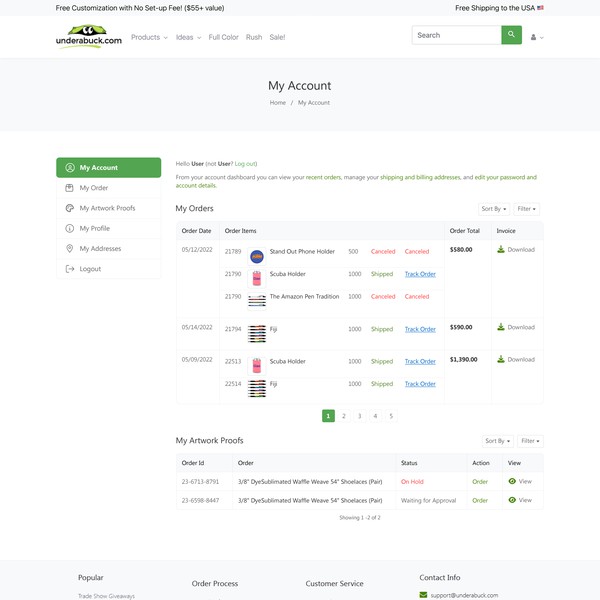Click the Home breadcrumb link

277,103
